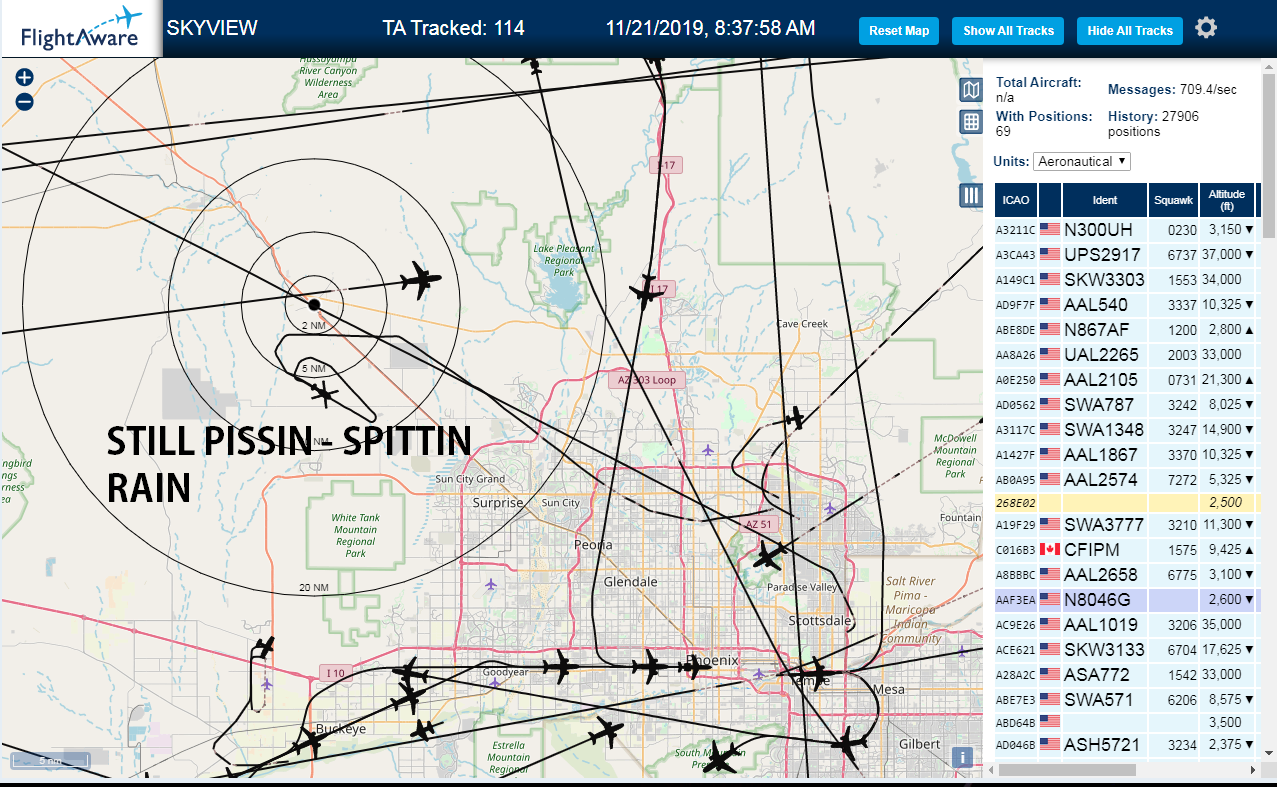Select the aircraft icon beside Goodyear
The image size is (1277, 787).
559,665
